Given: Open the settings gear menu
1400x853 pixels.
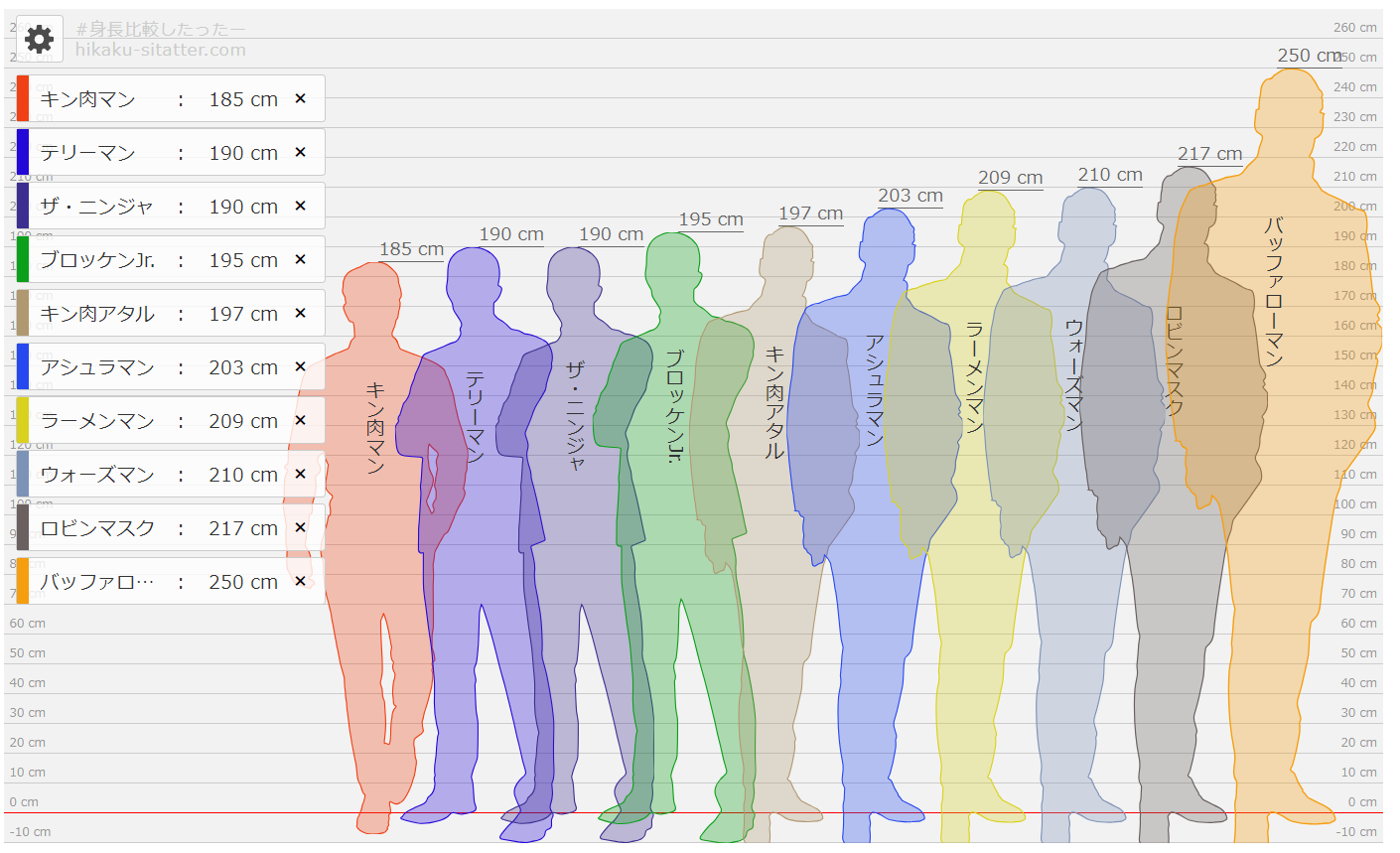Looking at the screenshot, I should (x=39, y=40).
